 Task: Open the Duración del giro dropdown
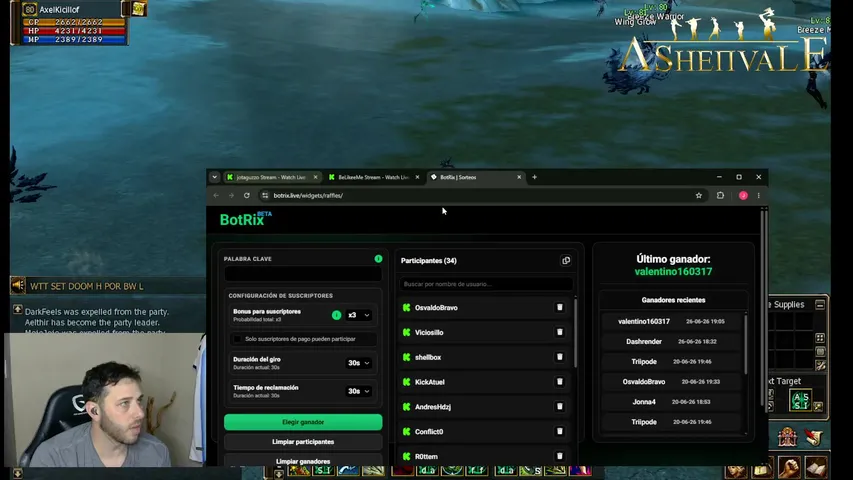[359, 363]
